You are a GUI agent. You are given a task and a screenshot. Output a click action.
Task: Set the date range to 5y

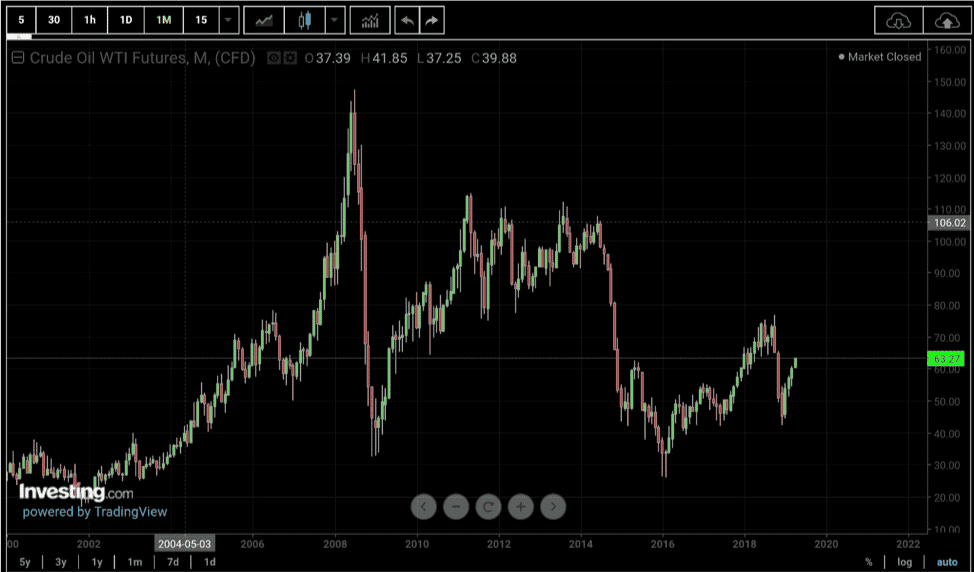click(25, 562)
